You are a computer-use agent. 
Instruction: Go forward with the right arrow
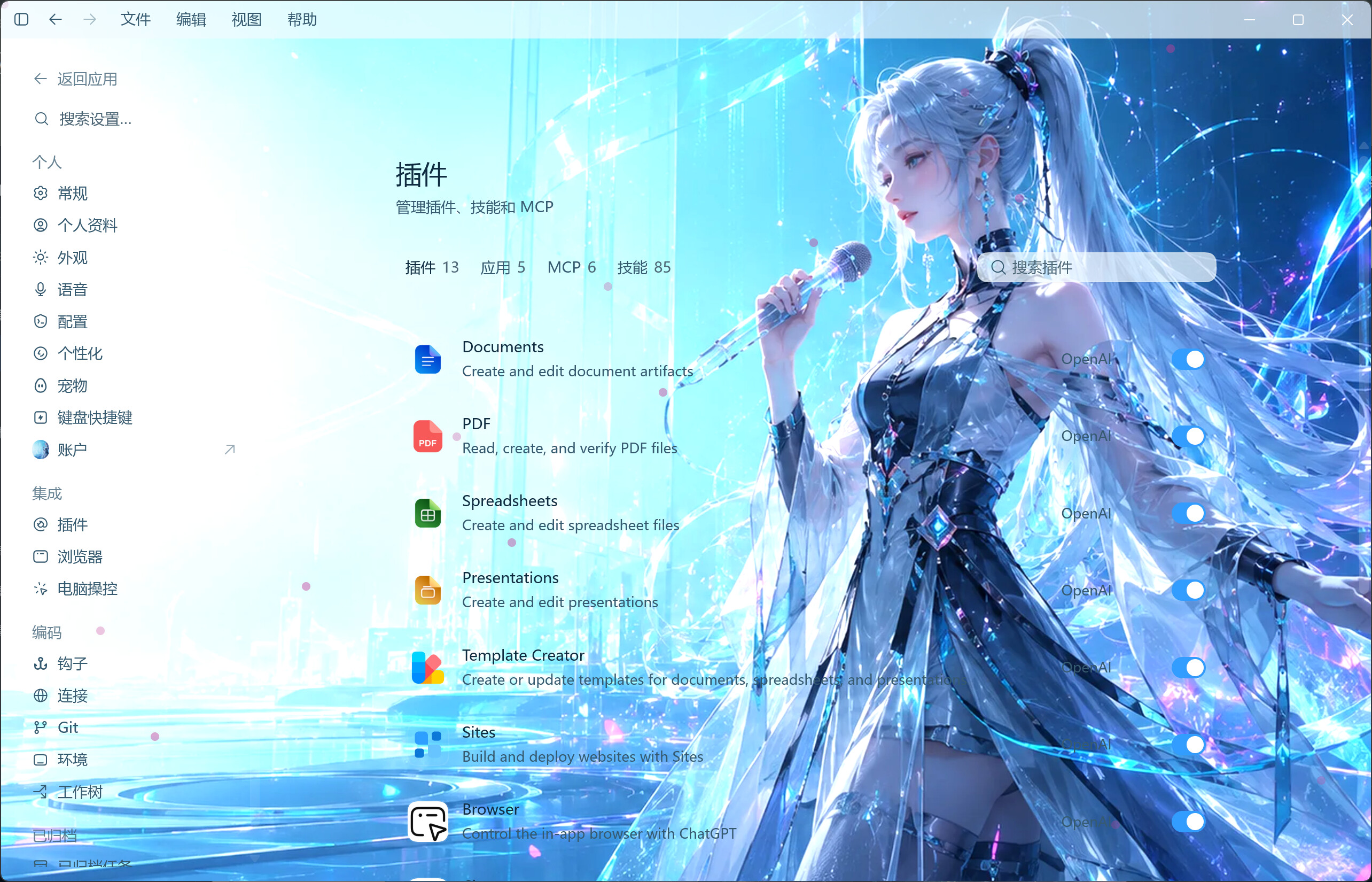coord(90,19)
